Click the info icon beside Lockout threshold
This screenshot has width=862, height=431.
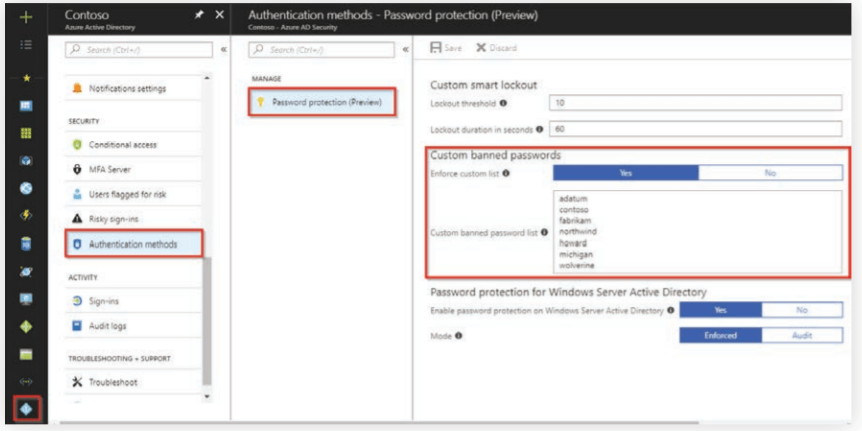pos(503,103)
